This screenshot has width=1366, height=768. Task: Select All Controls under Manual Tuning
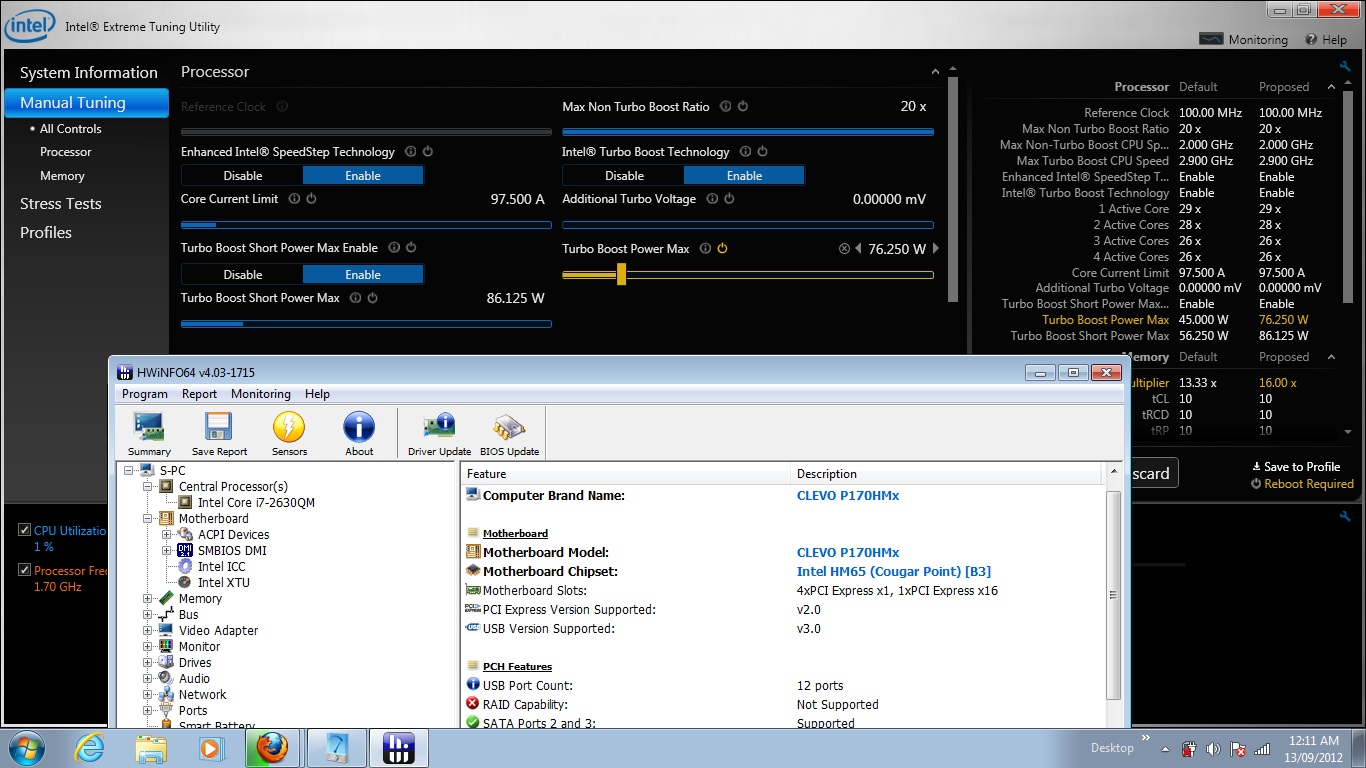coord(71,129)
